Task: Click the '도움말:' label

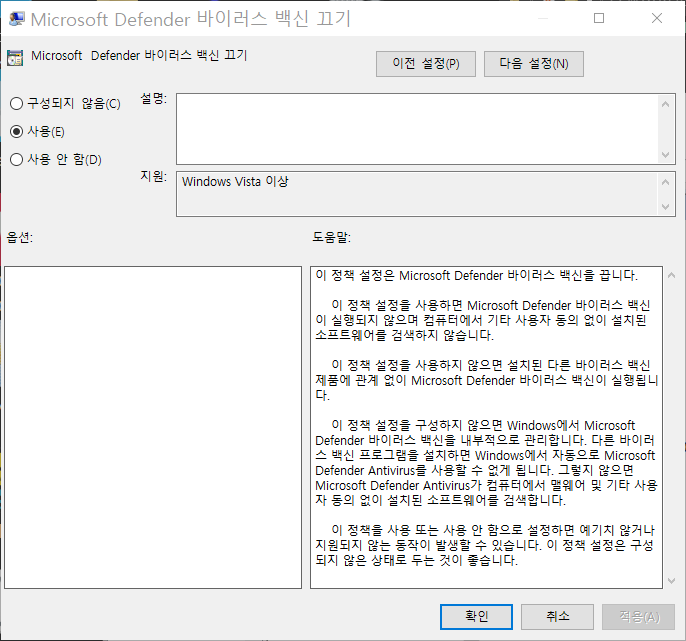Action: (x=332, y=238)
